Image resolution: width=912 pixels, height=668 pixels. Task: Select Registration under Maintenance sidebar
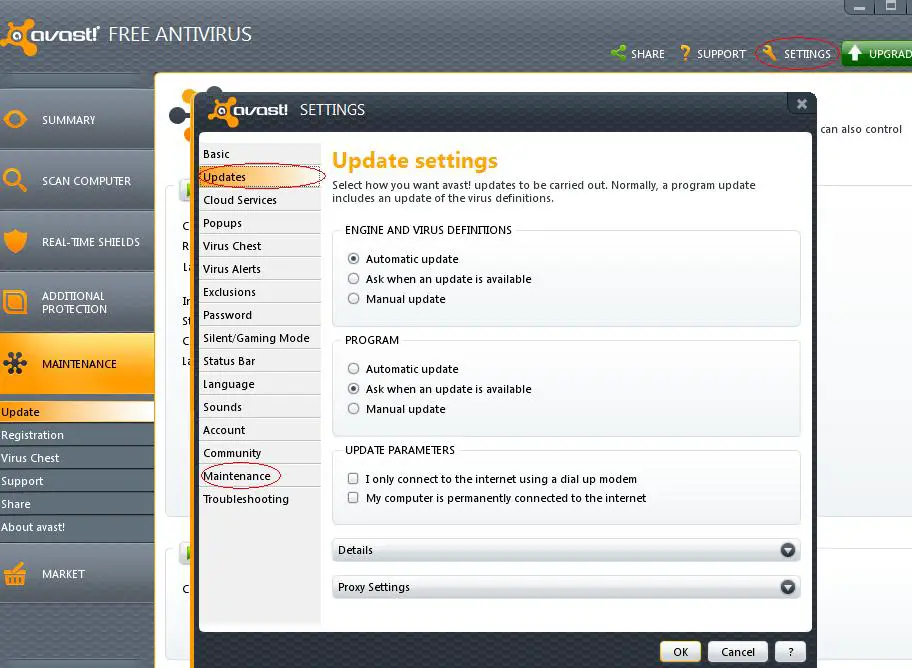[x=77, y=435]
